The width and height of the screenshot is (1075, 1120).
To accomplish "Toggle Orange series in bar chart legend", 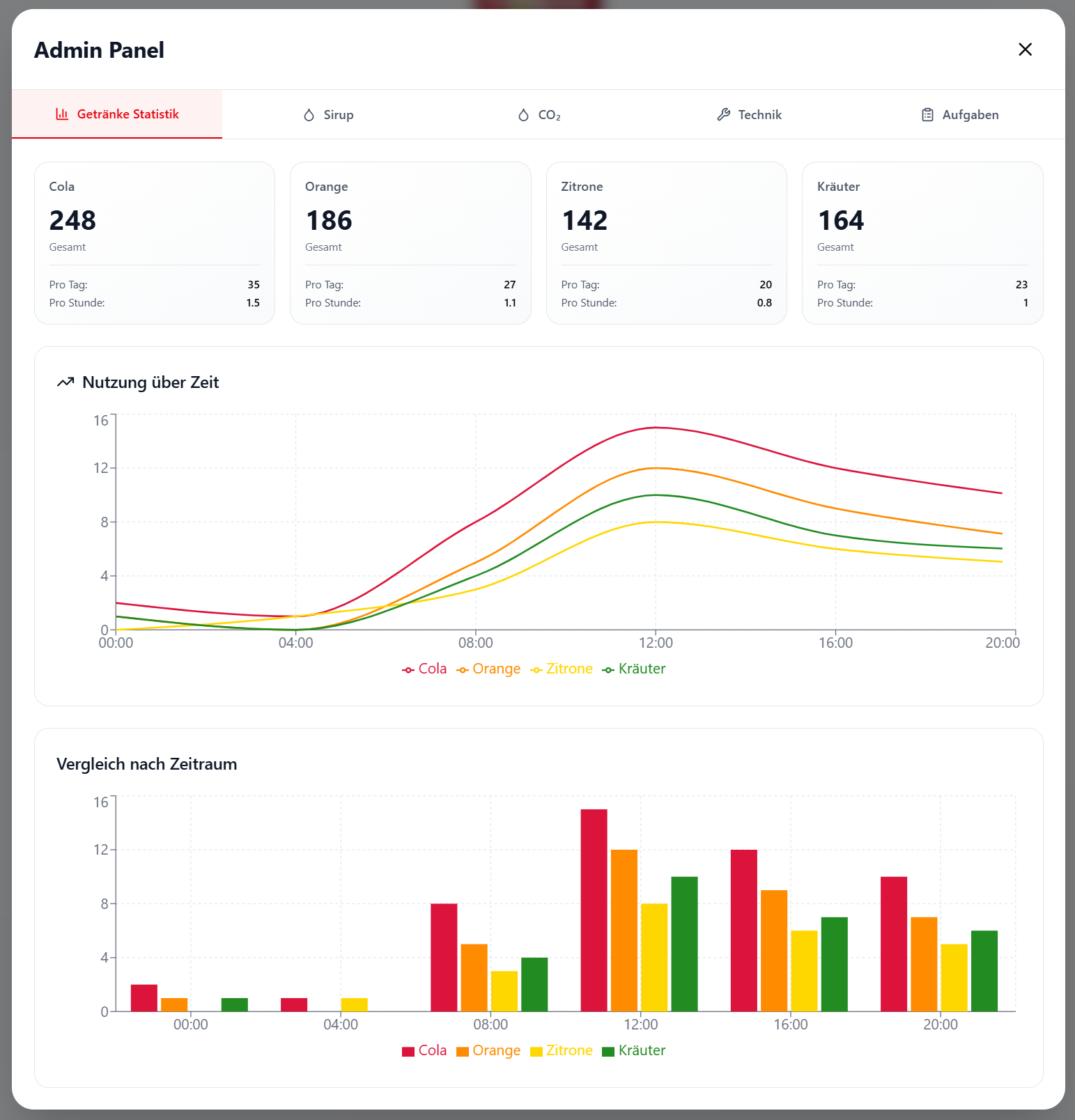I will 488,1050.
